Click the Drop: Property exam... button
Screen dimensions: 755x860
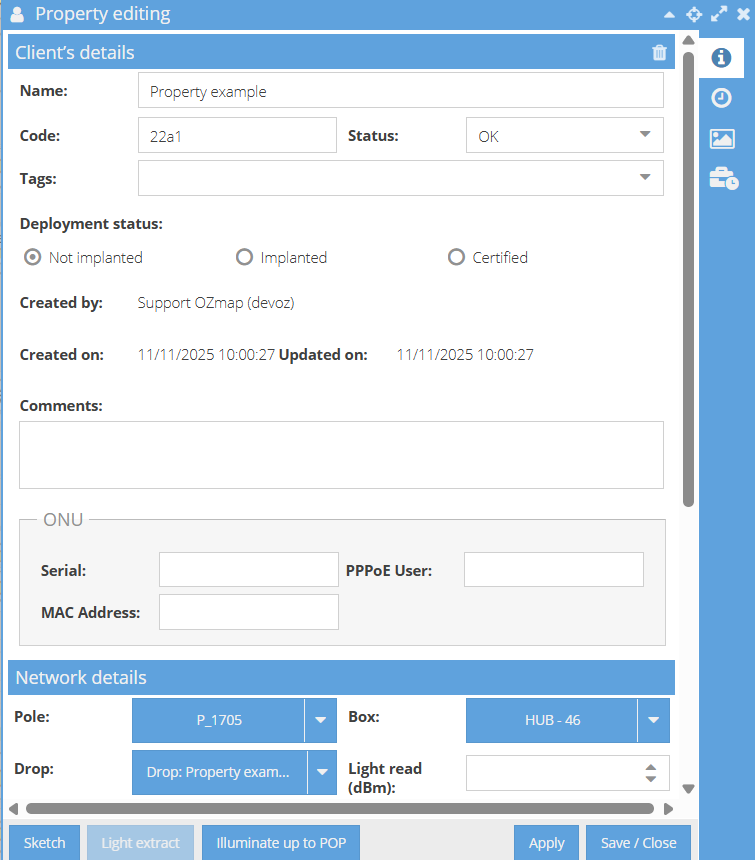tap(219, 772)
